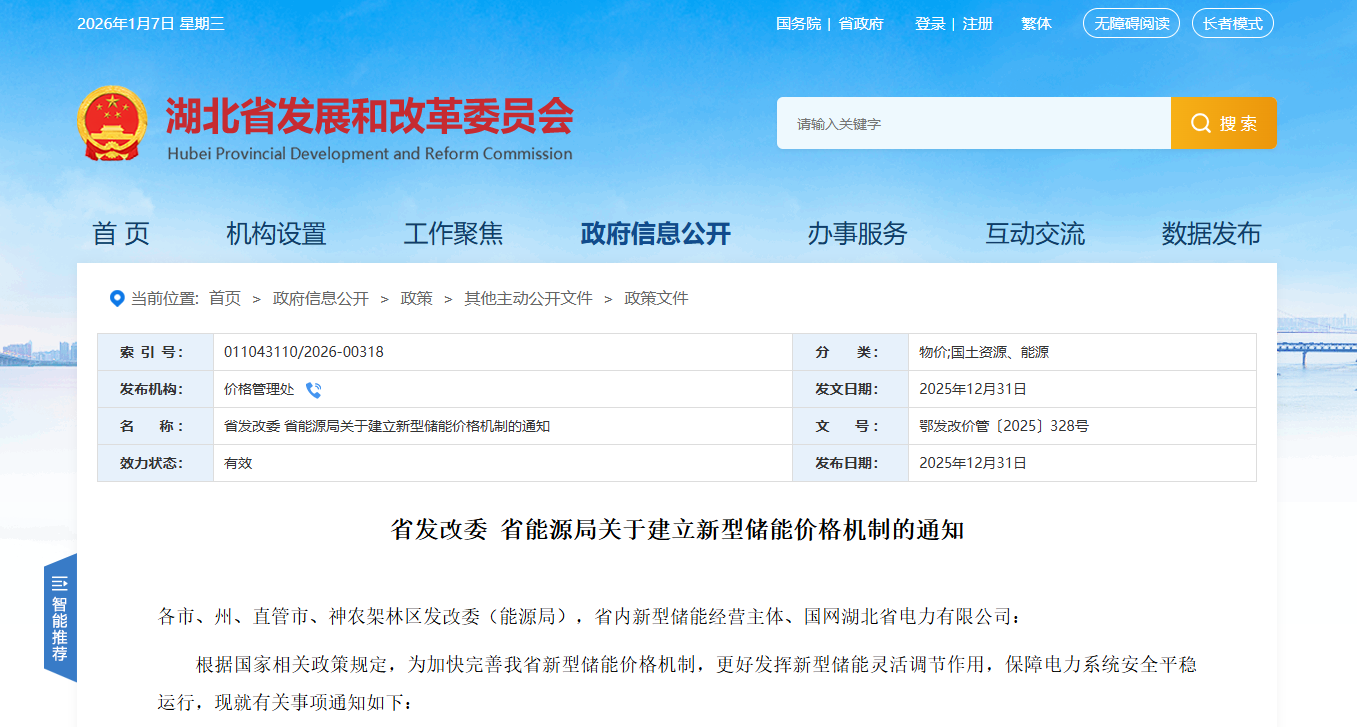Open the 机构设置 menu item

coord(276,233)
